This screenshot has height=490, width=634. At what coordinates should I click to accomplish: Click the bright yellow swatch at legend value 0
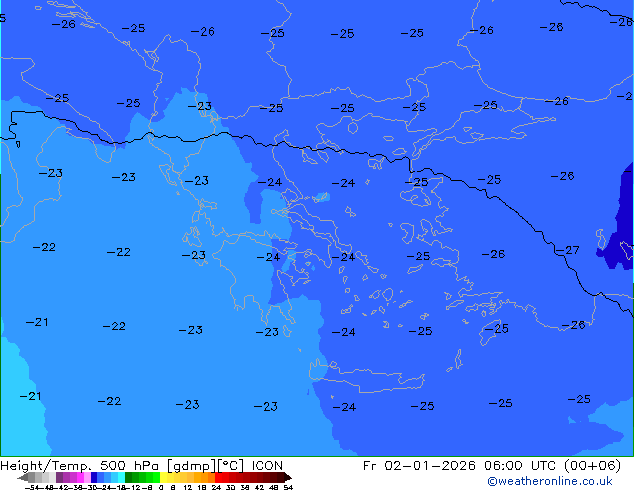(163, 477)
